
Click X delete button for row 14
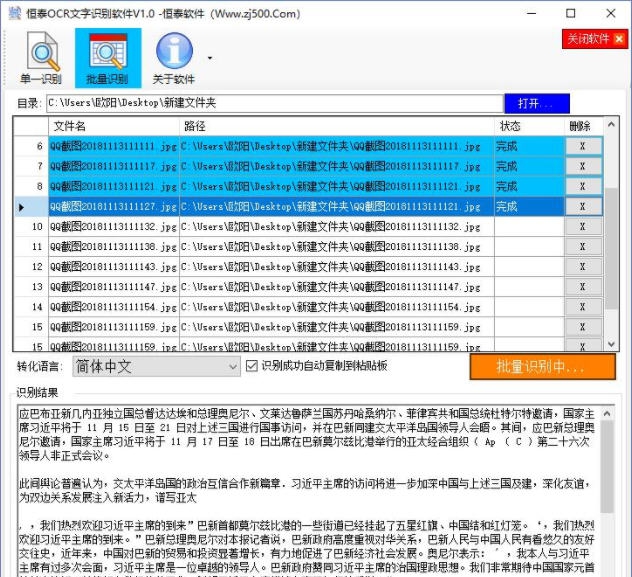tap(582, 307)
